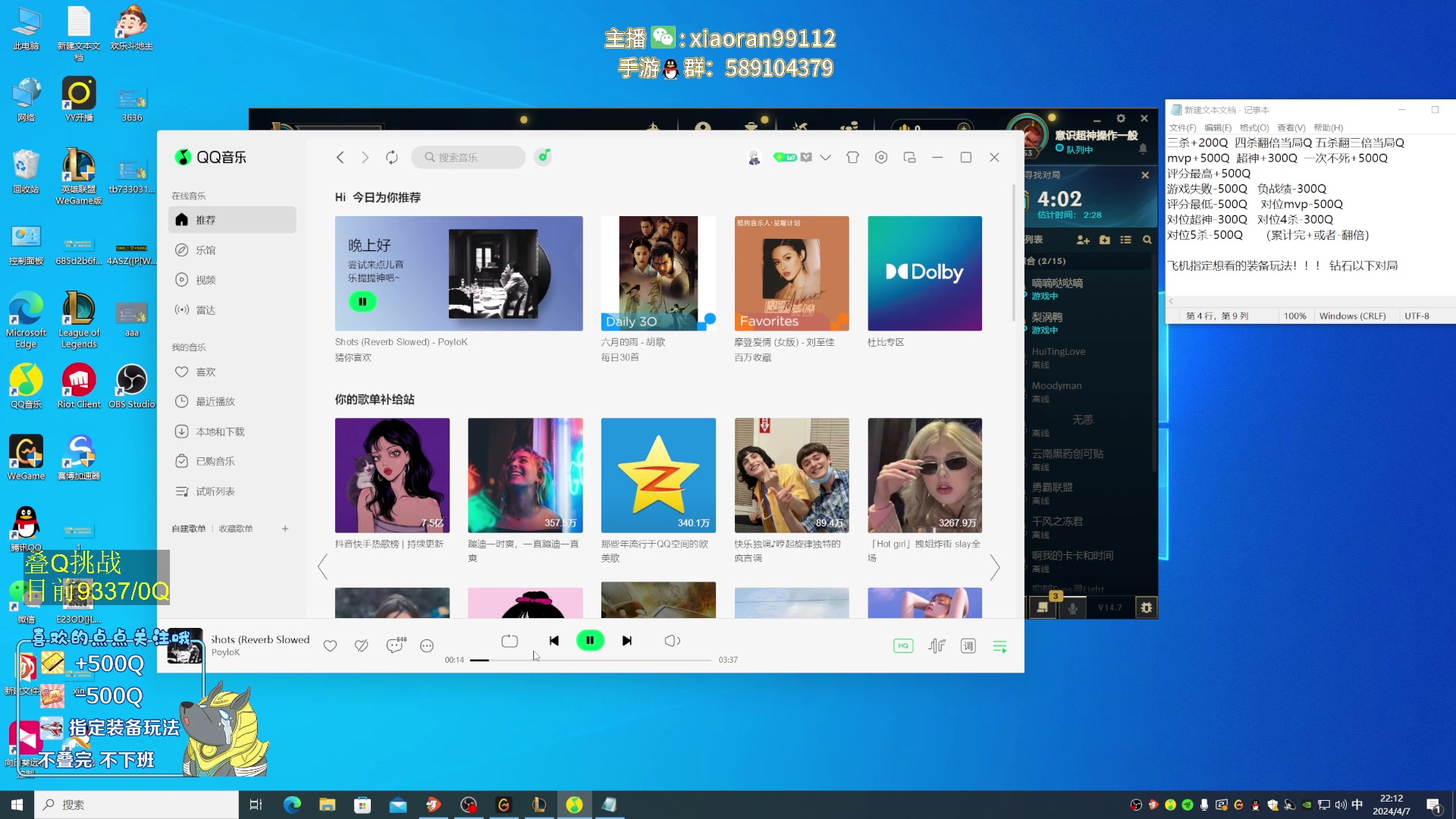
Task: Switch to 自建歌单 tab
Action: pos(188,529)
